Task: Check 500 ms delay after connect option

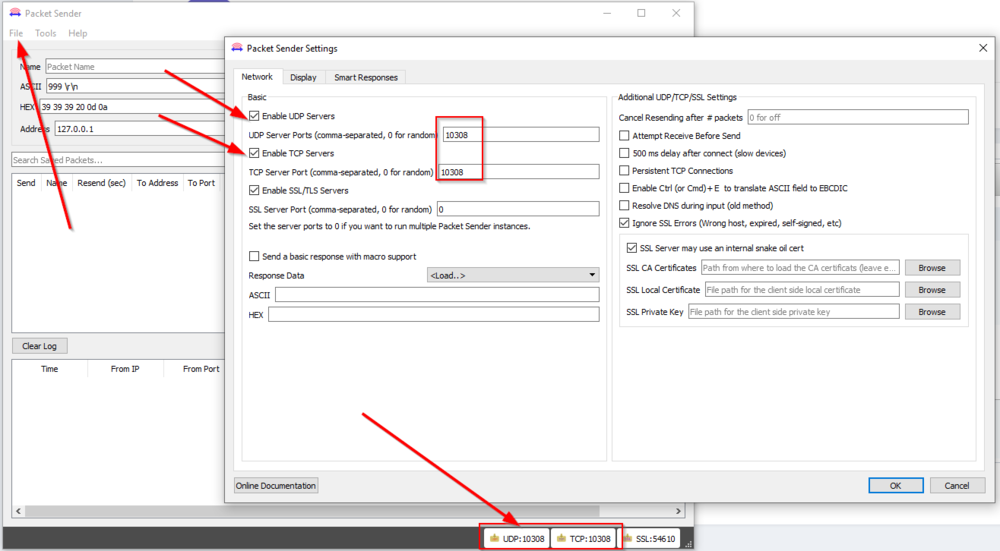Action: tap(624, 153)
